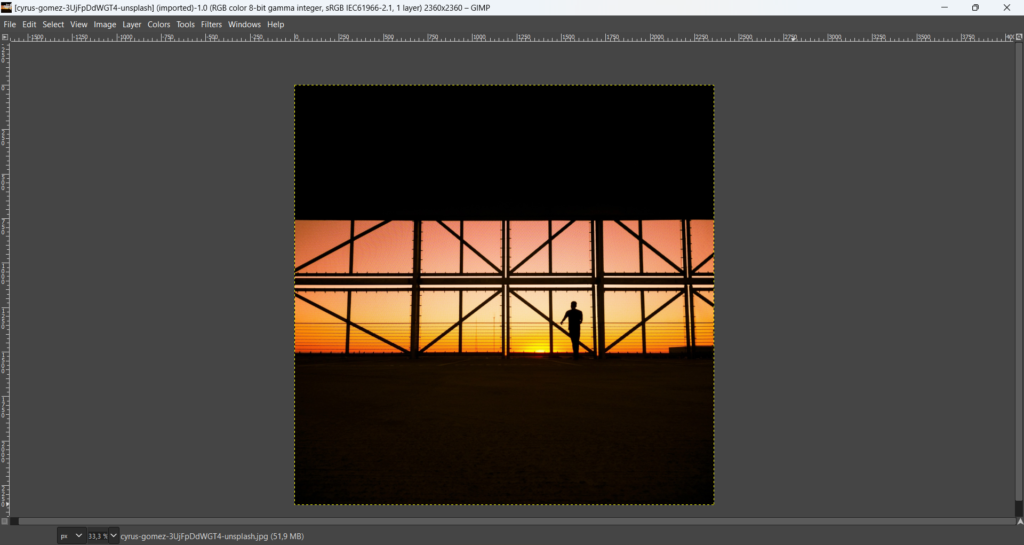The height and width of the screenshot is (545, 1024).
Task: Expand the zoom level dropdown arrow
Action: pos(113,536)
